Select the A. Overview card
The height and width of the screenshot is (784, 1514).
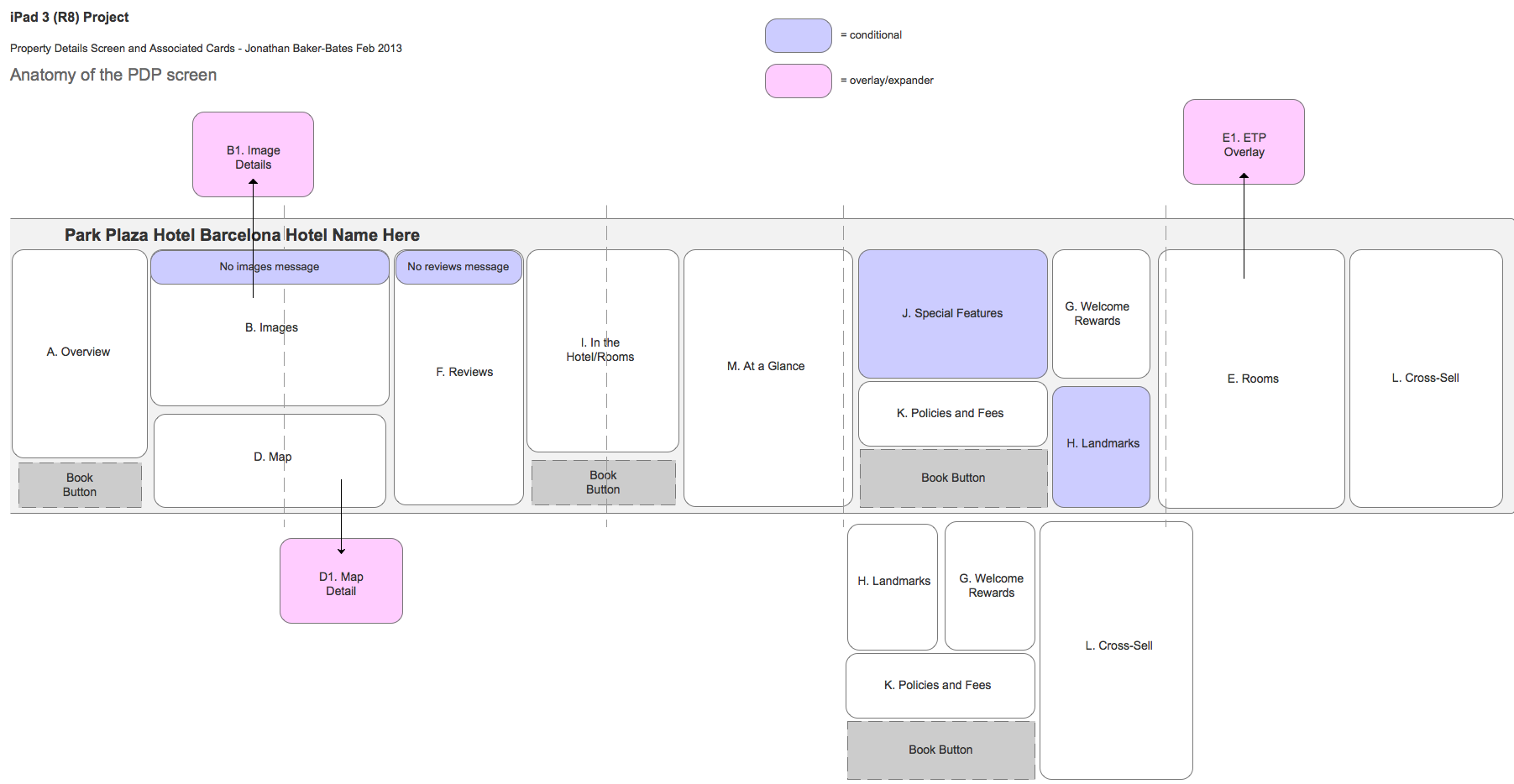(x=79, y=353)
